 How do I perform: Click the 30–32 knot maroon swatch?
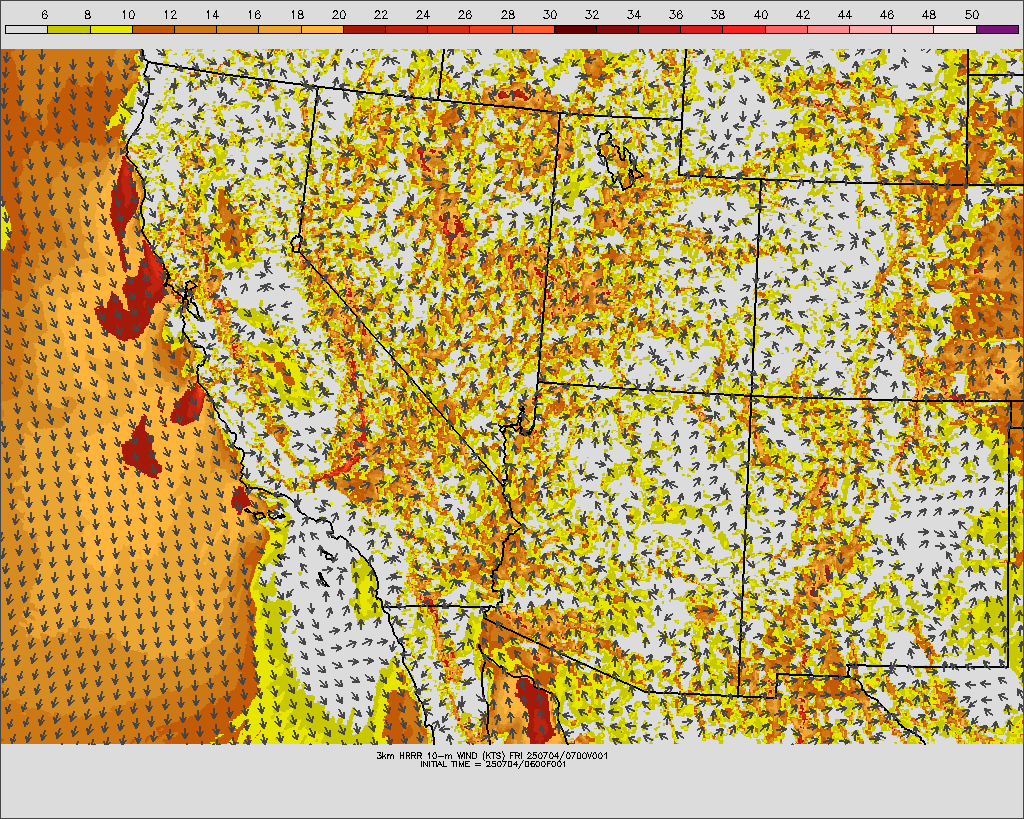click(x=575, y=29)
